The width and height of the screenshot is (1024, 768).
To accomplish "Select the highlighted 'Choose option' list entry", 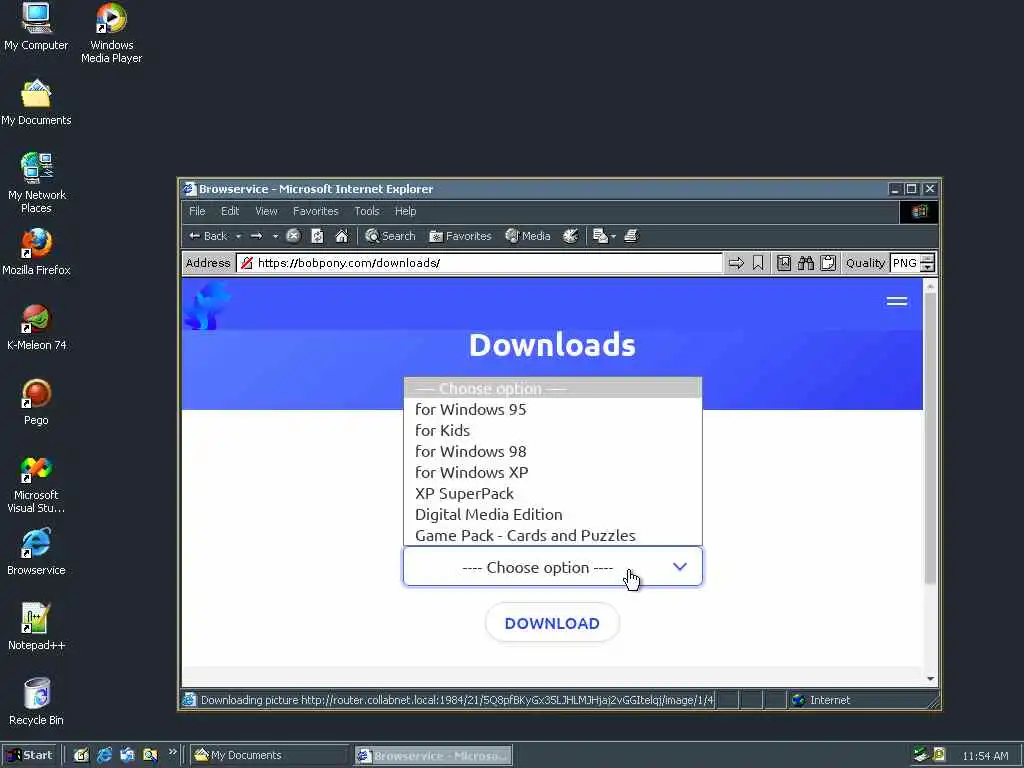I will coord(553,389).
